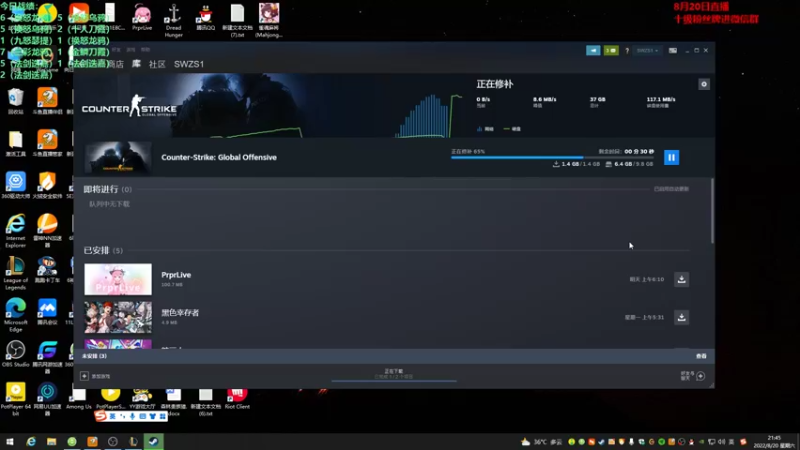Toggle the network graph legend
Viewport: 800px width, 450px height.
(485, 129)
